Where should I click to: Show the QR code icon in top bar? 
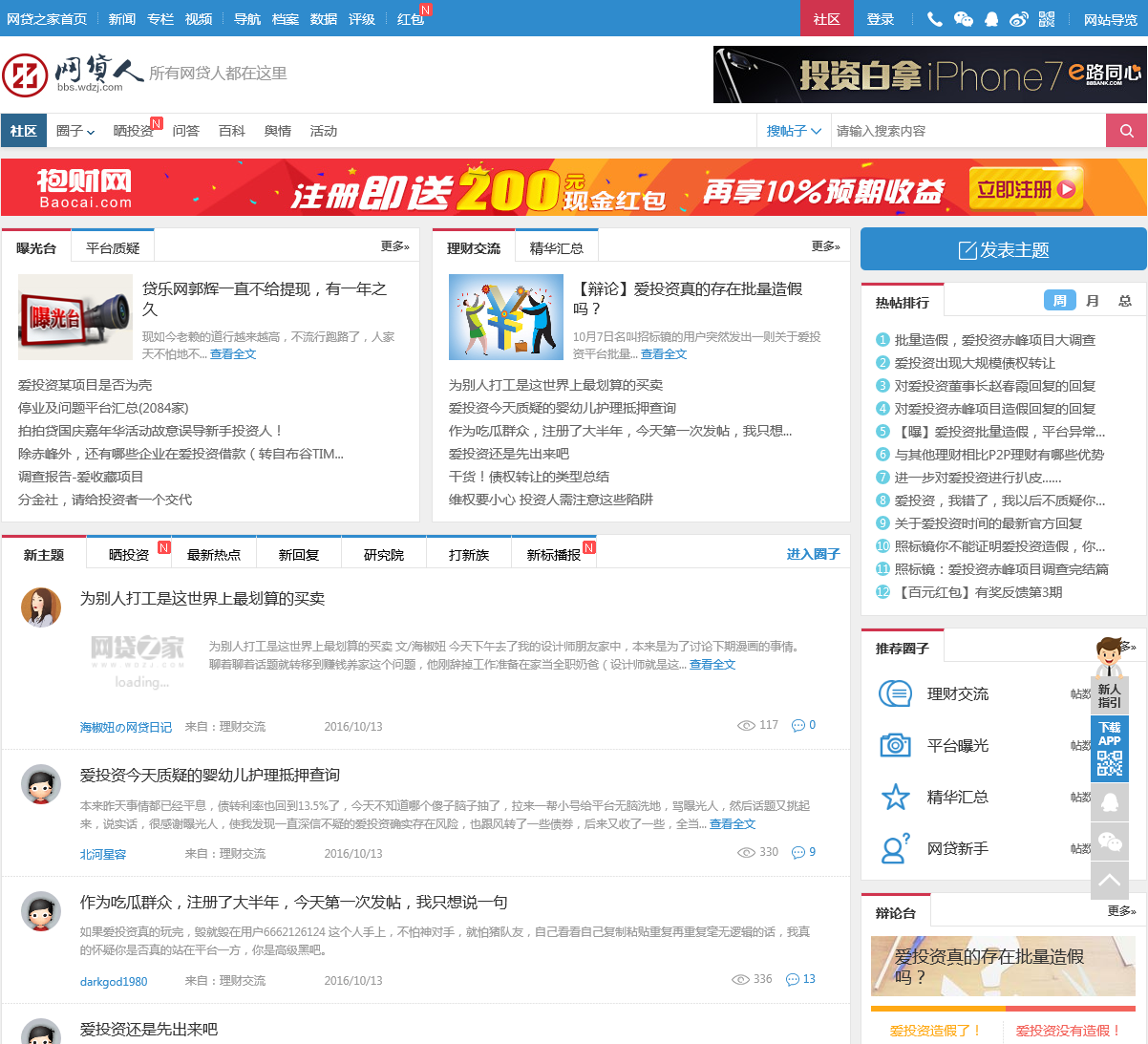pos(1047,19)
